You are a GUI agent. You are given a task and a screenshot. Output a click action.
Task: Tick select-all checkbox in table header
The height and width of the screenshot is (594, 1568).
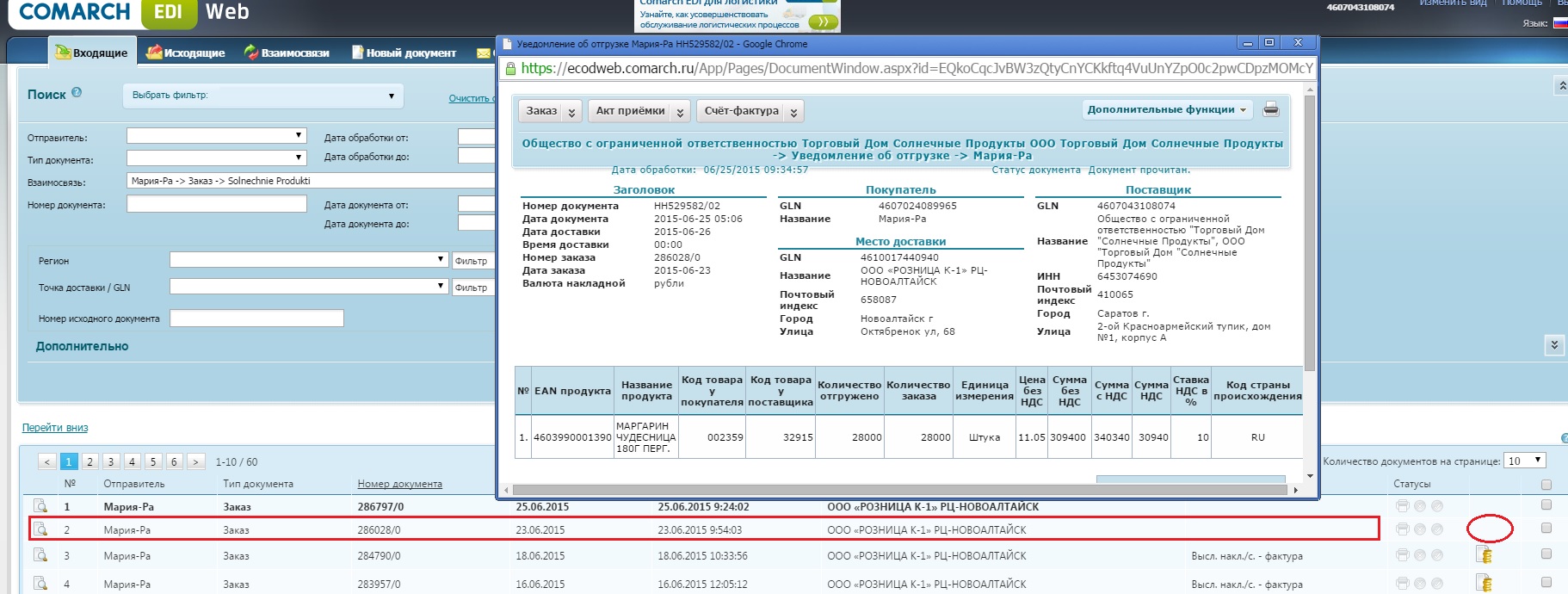[x=1546, y=485]
